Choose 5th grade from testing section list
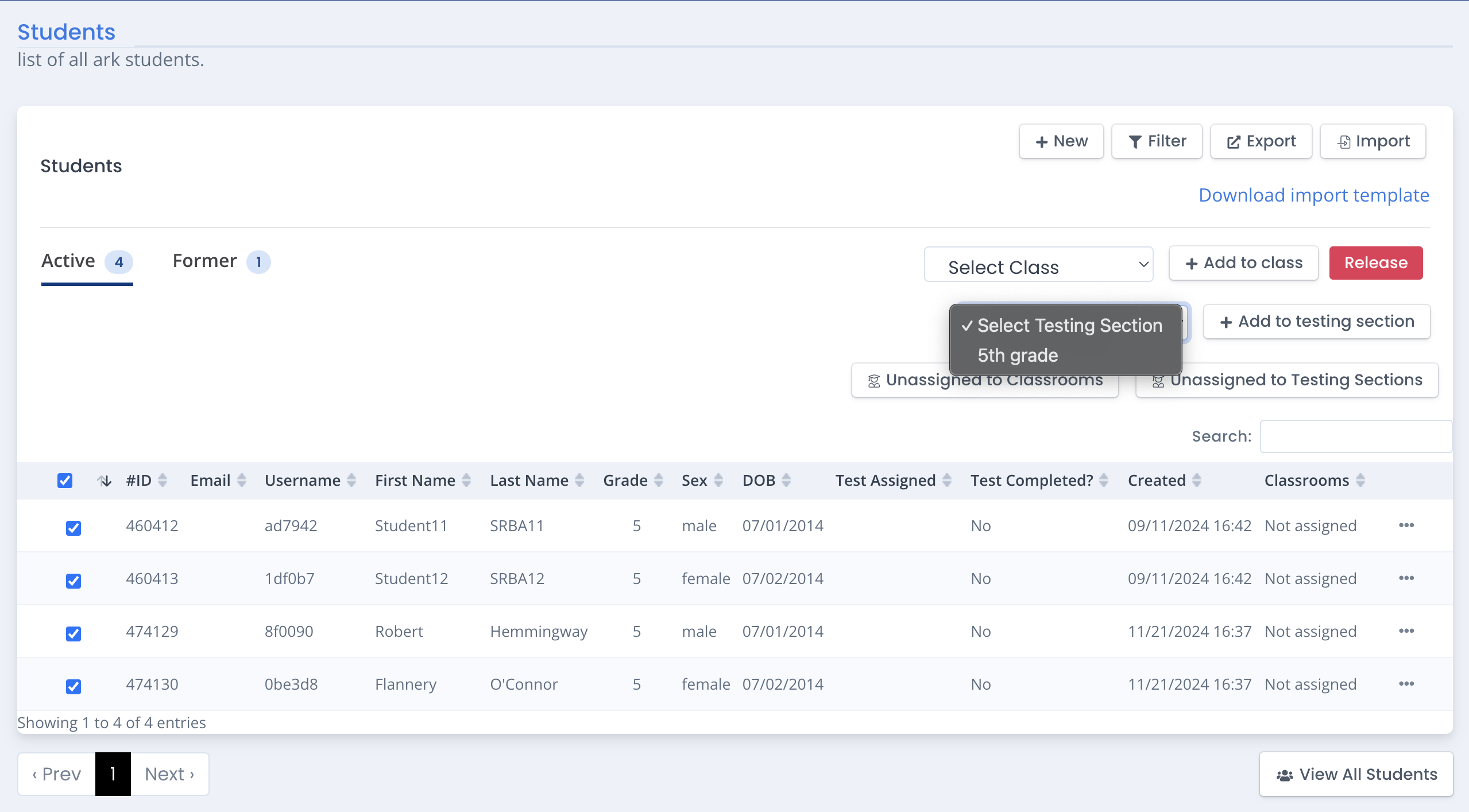Screen dimensions: 1469x812 (1018, 355)
